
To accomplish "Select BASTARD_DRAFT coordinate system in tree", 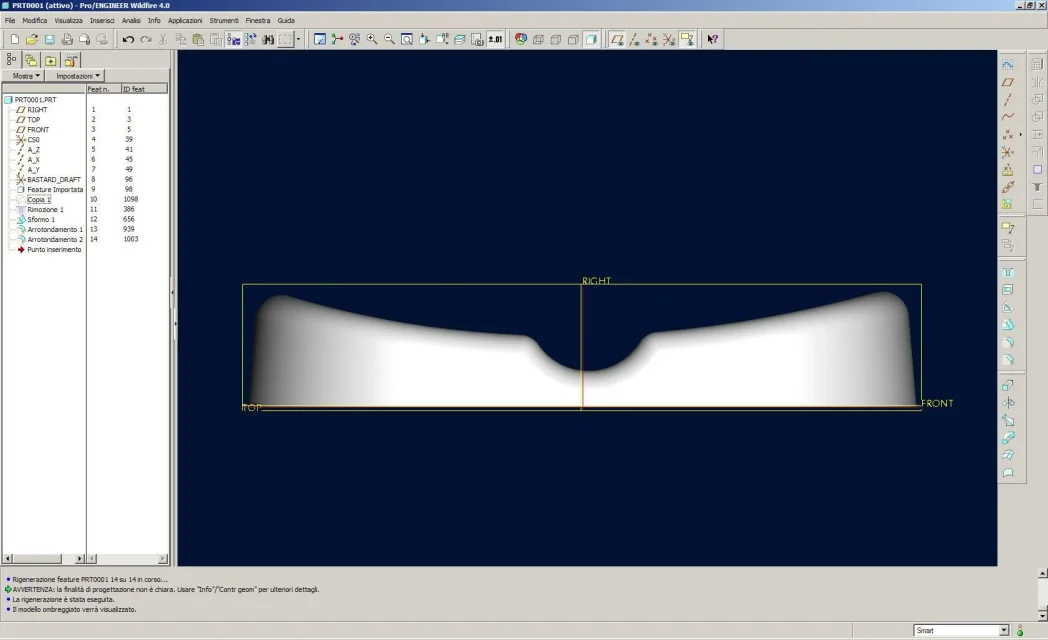I will point(53,180).
